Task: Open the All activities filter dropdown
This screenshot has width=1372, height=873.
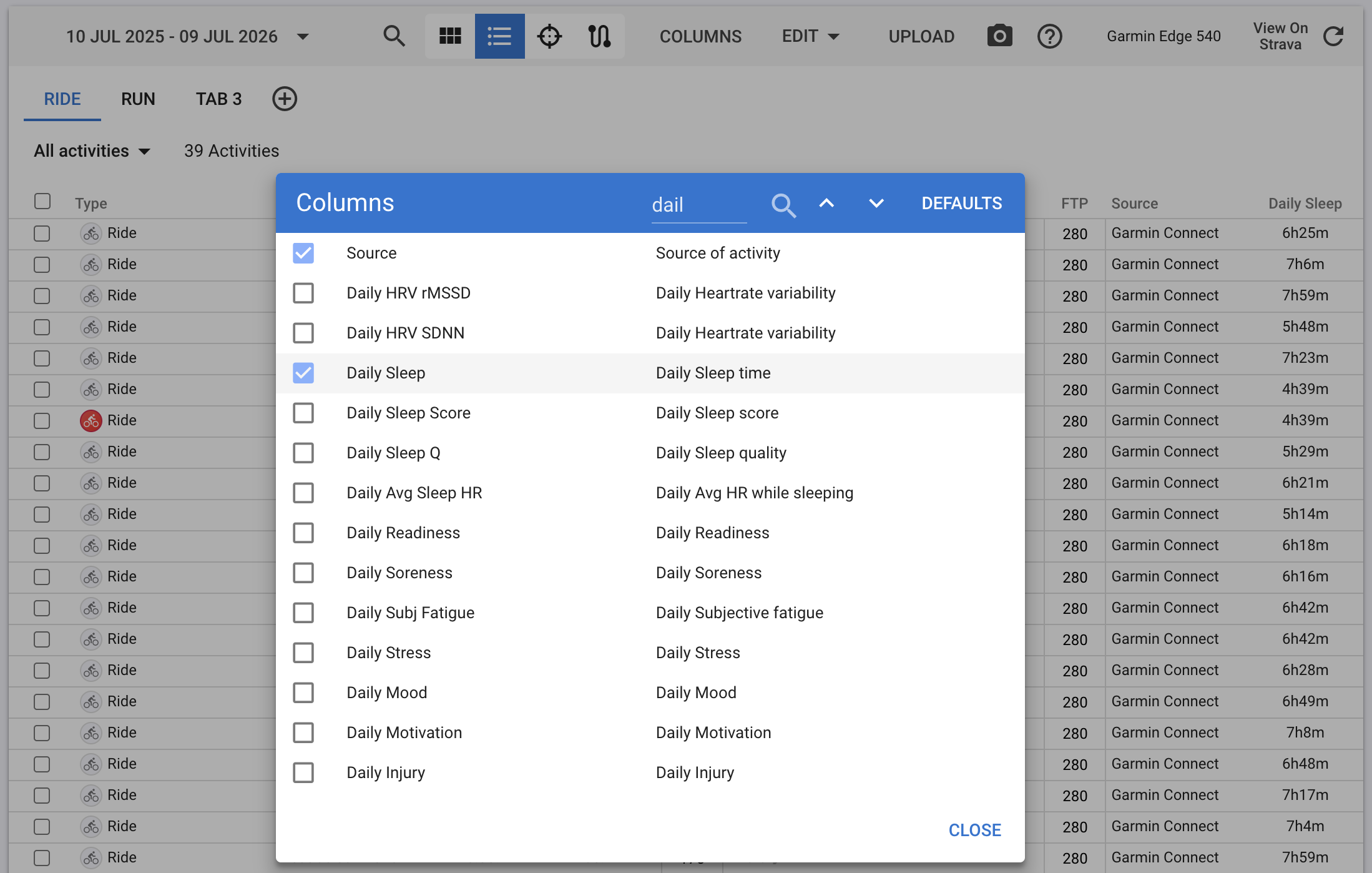Action: (x=92, y=150)
